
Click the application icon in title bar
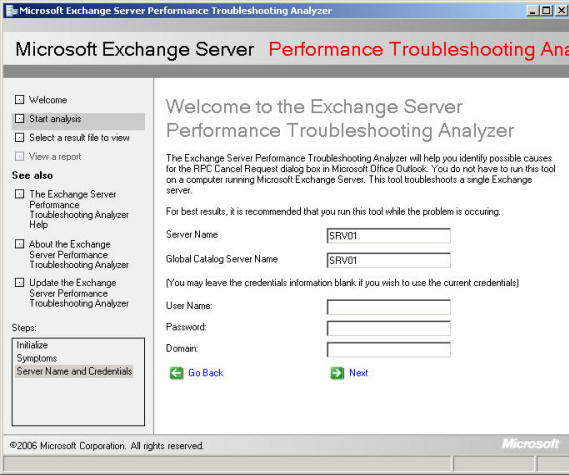point(11,11)
